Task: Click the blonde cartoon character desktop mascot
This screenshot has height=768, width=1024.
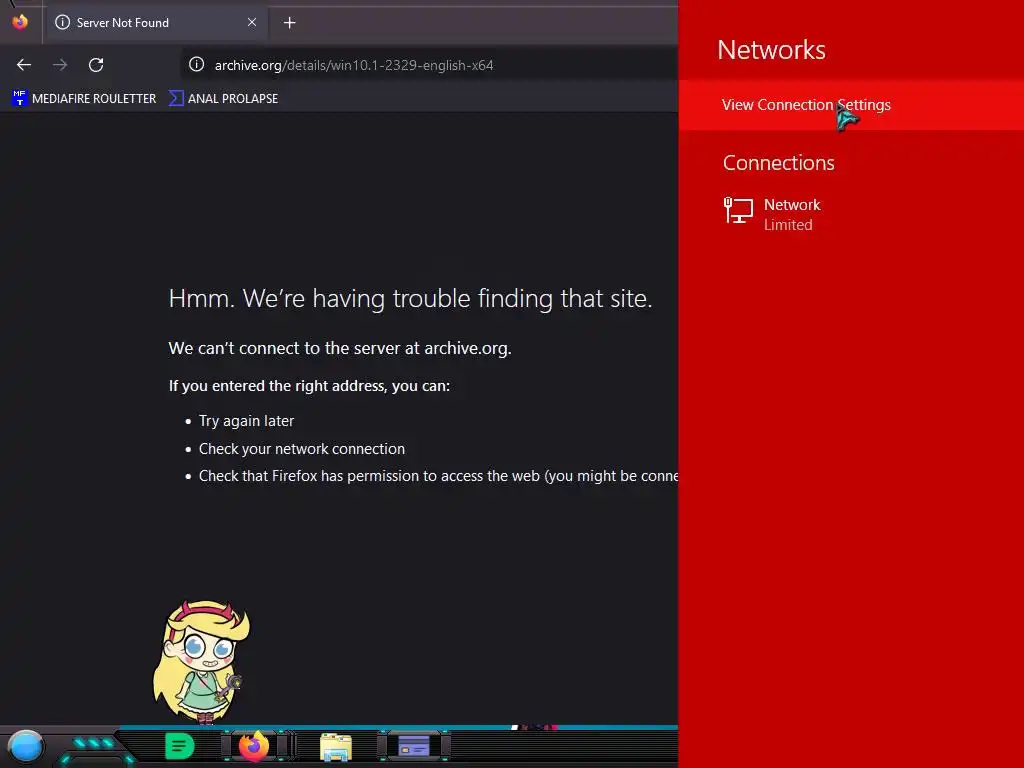Action: click(x=201, y=661)
